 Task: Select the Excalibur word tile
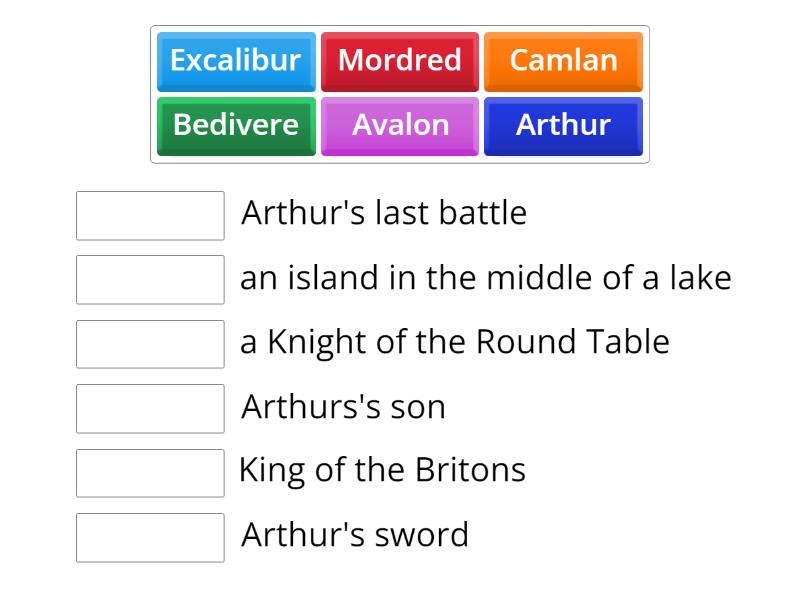point(236,61)
